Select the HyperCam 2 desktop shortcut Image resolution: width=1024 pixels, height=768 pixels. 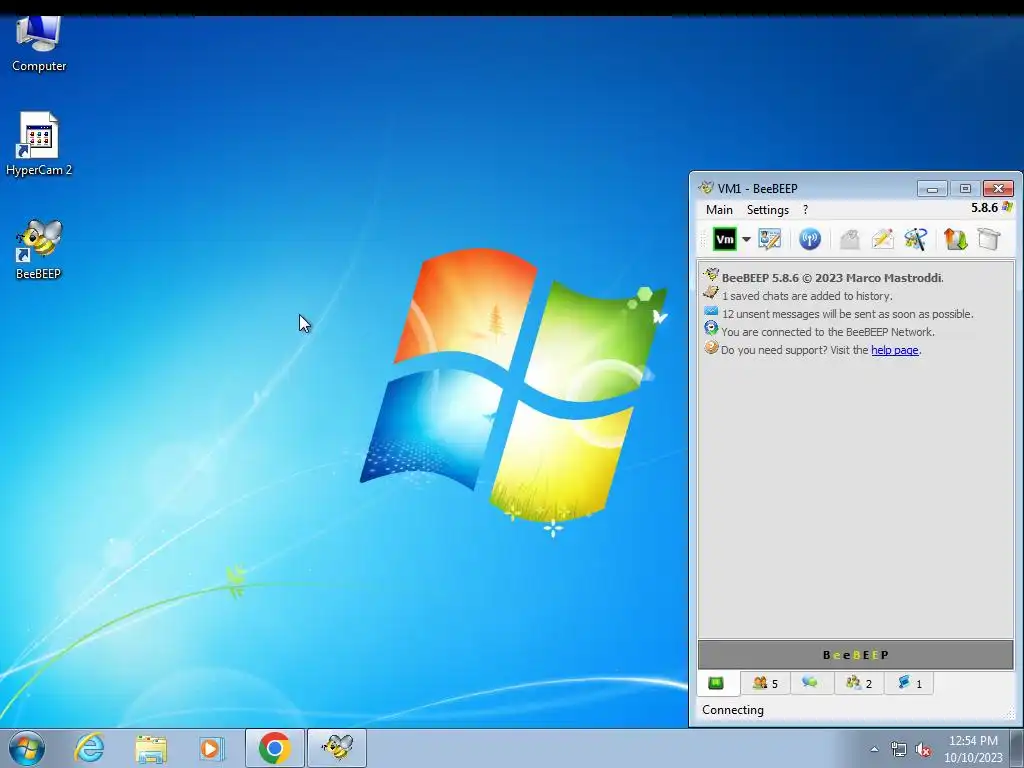point(39,144)
